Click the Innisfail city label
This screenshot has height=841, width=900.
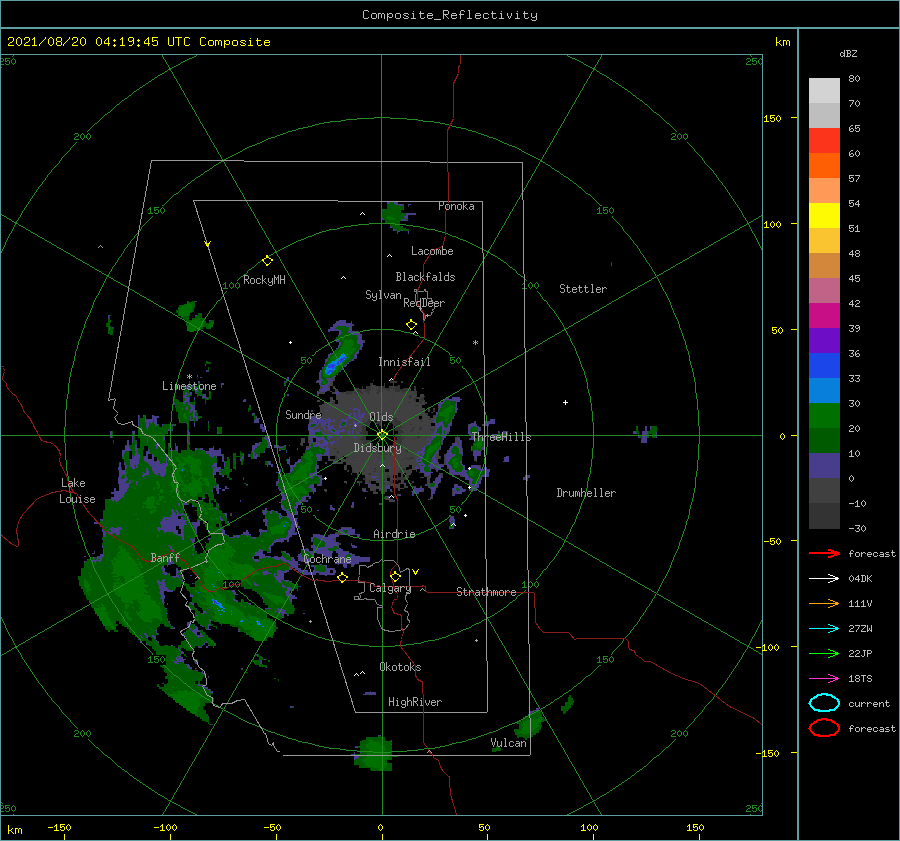[404, 362]
